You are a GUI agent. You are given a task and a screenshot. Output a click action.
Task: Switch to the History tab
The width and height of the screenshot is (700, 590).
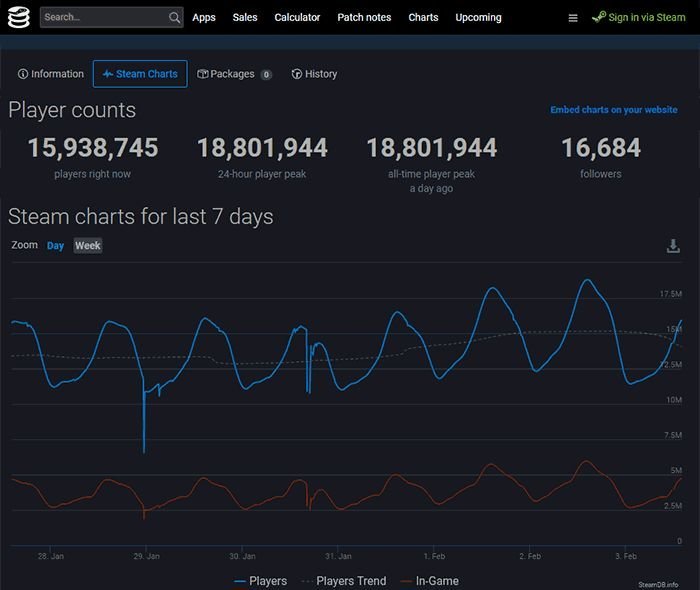click(314, 74)
